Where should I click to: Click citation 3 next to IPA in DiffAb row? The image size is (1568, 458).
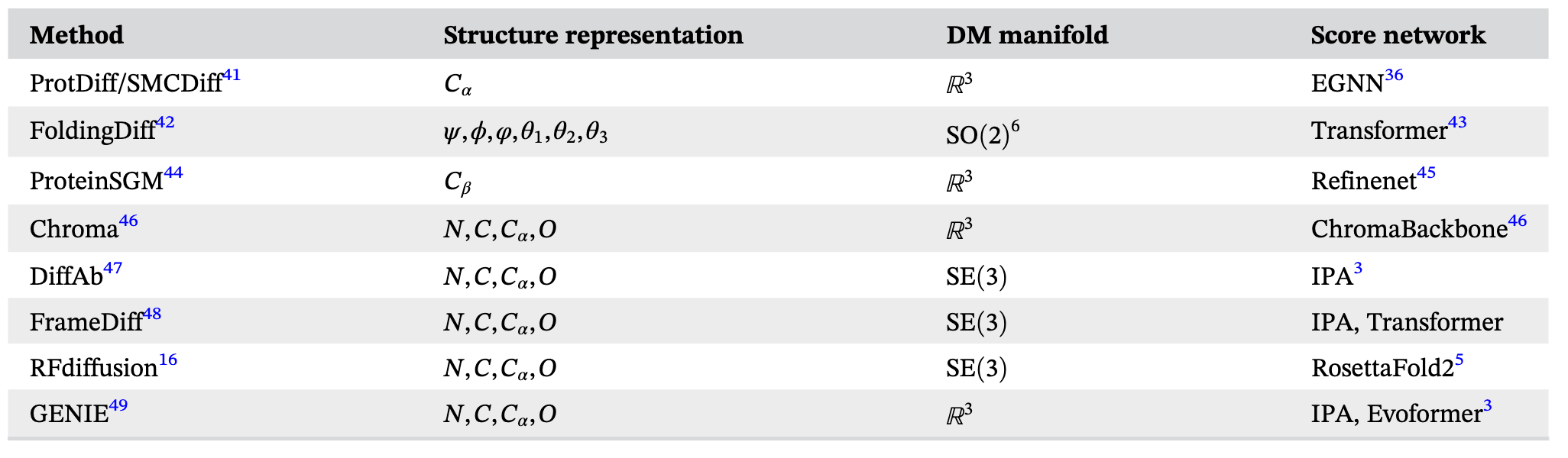(1358, 269)
